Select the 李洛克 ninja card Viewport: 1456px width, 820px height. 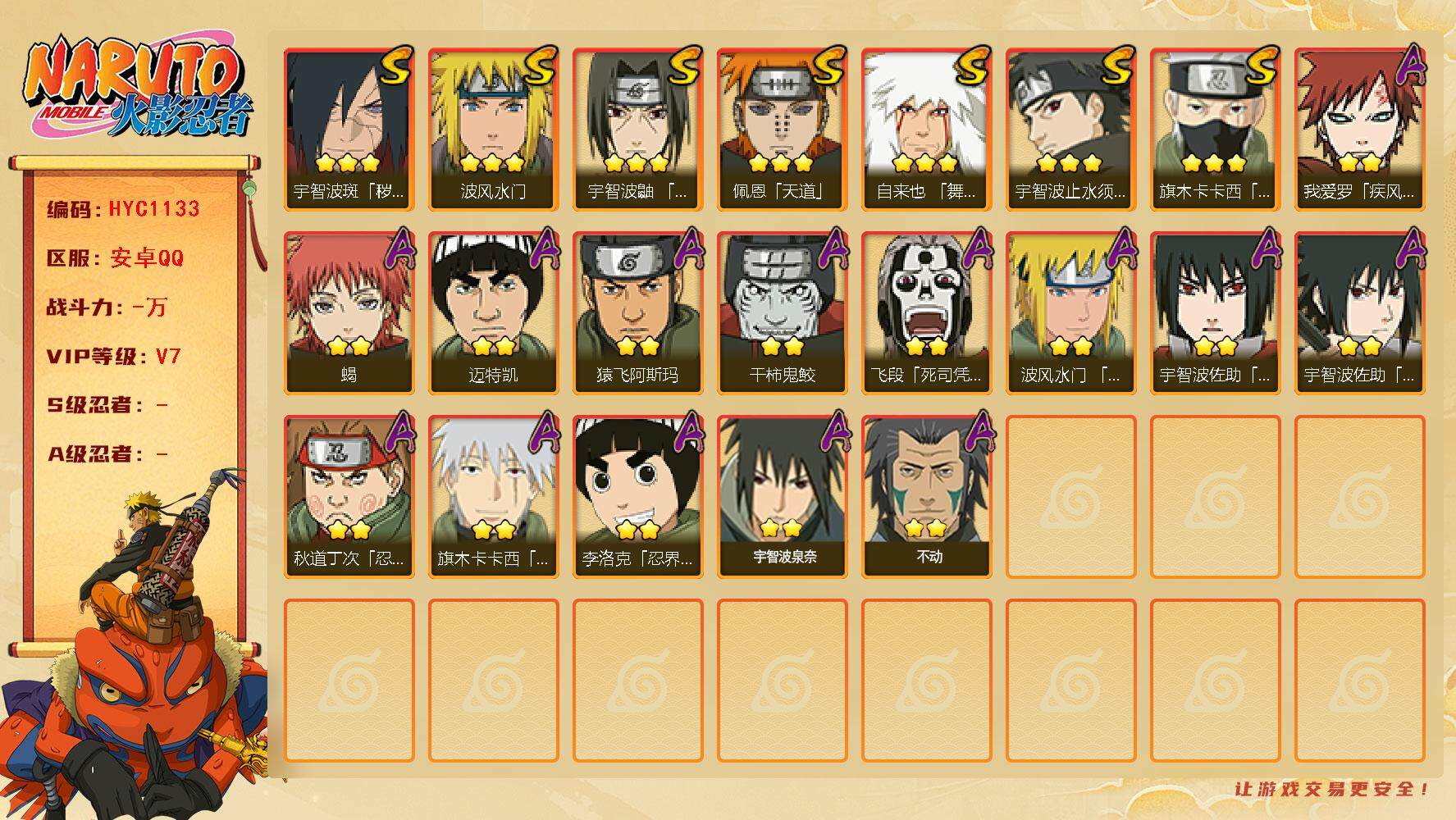pyautogui.click(x=637, y=497)
